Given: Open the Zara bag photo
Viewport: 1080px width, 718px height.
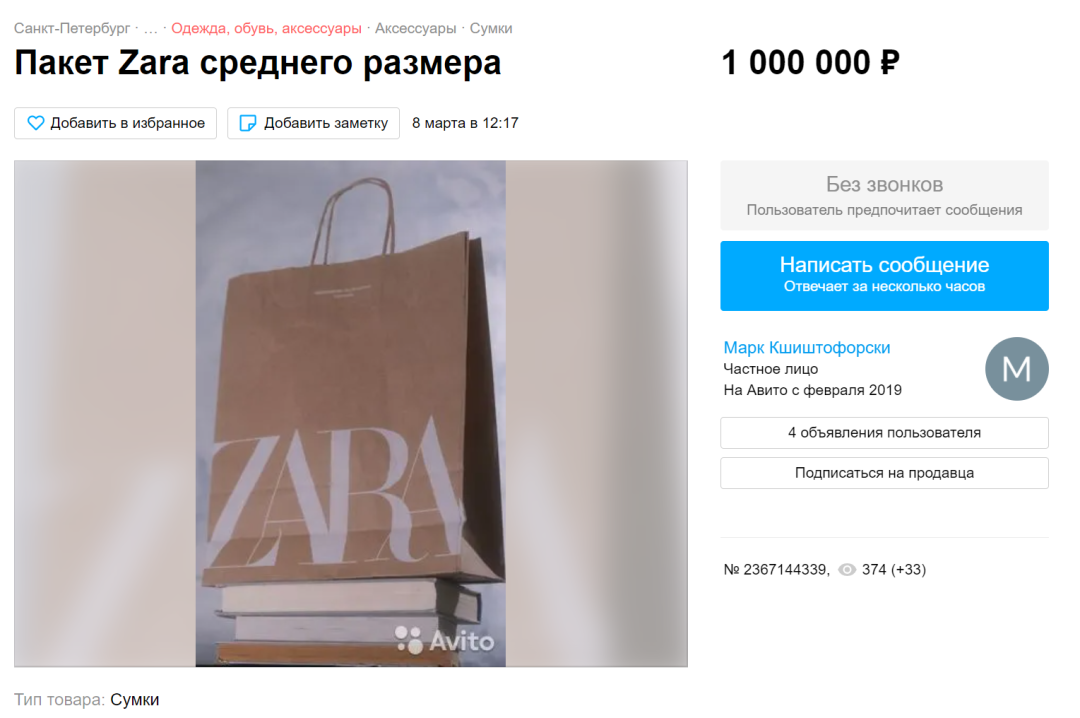Looking at the screenshot, I should 351,413.
